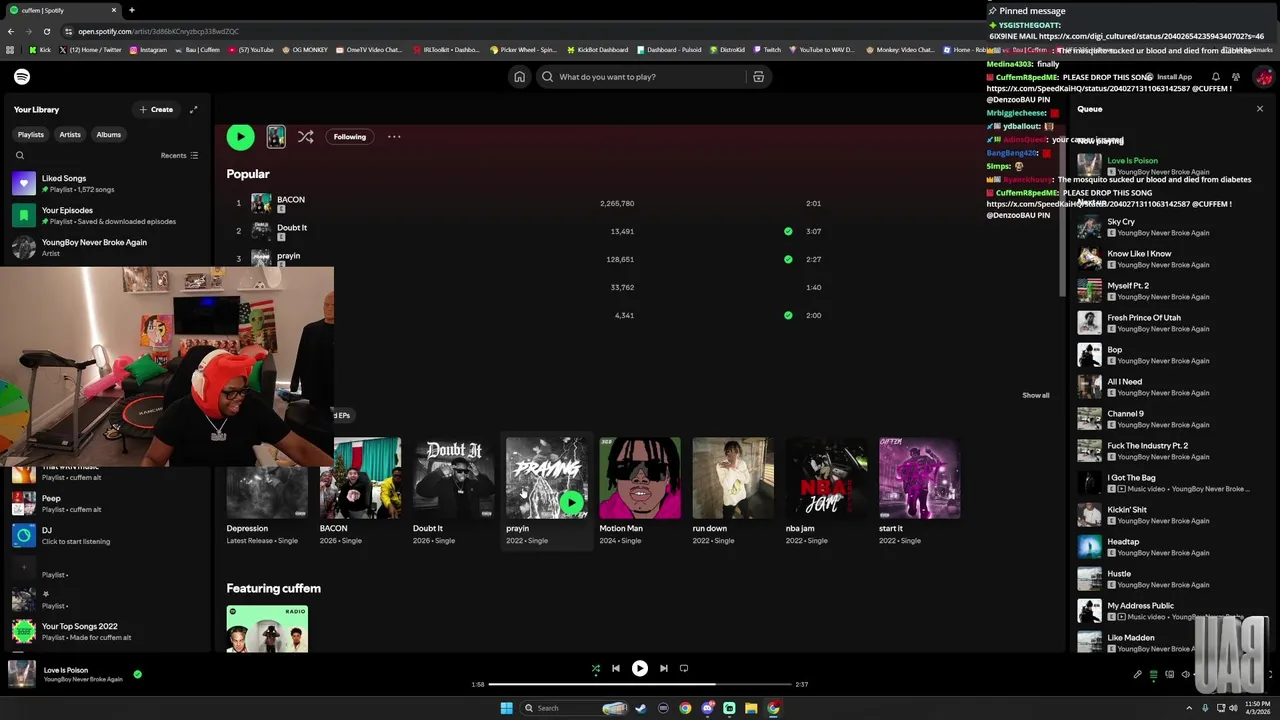
Task: Skip to next track
Action: [664, 668]
